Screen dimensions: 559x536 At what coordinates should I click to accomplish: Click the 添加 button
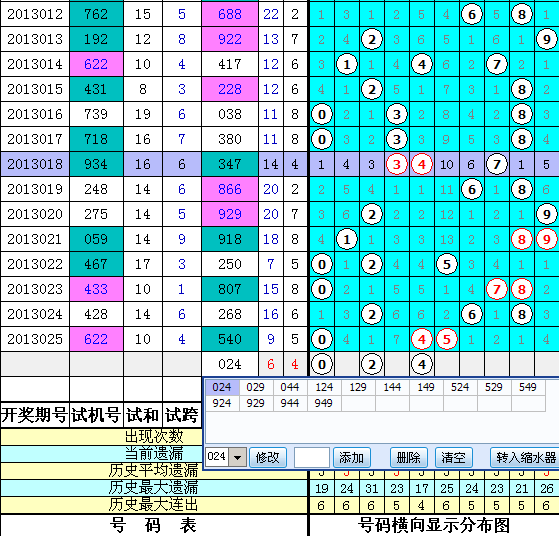[352, 457]
